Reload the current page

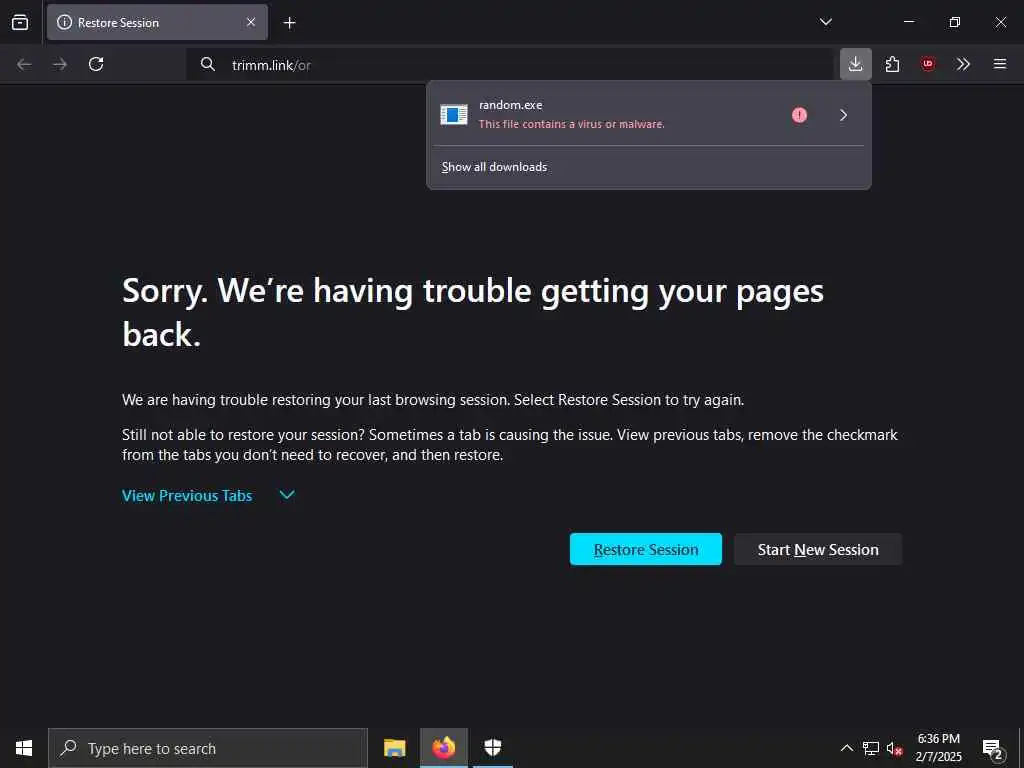(96, 64)
